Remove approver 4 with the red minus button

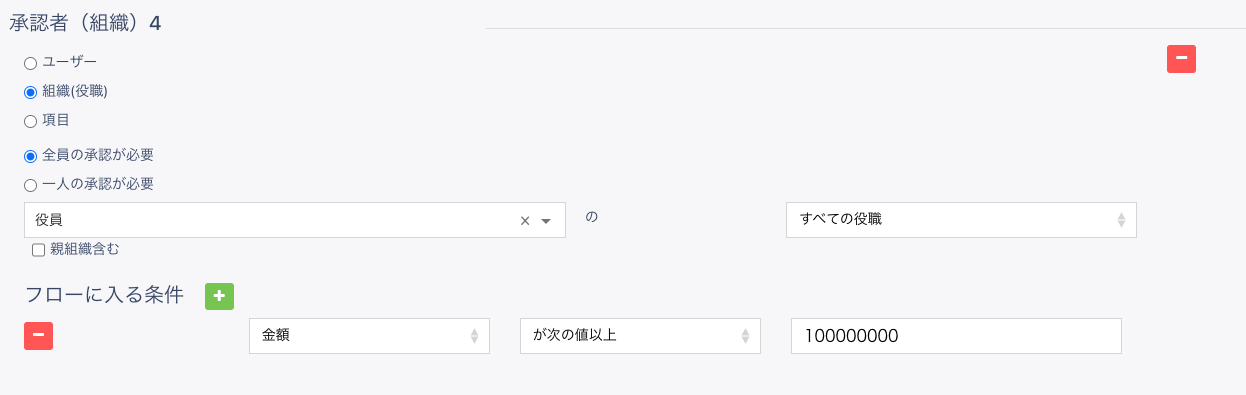point(1181,59)
